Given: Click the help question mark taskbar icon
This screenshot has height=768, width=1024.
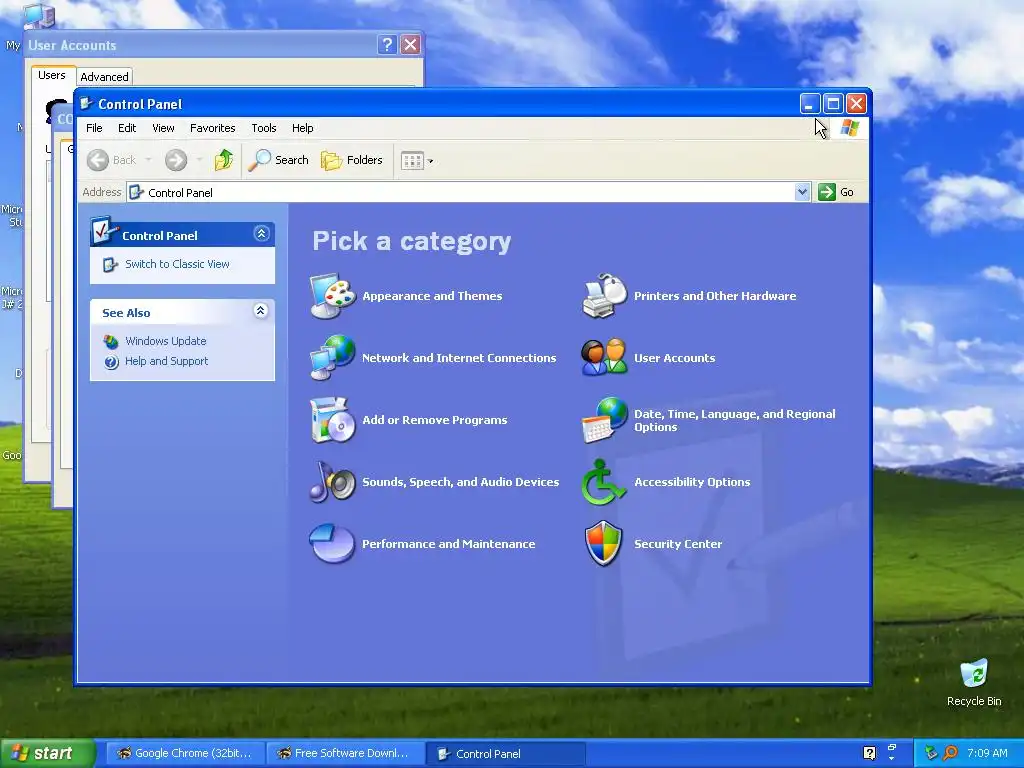Looking at the screenshot, I should pyautogui.click(x=869, y=753).
